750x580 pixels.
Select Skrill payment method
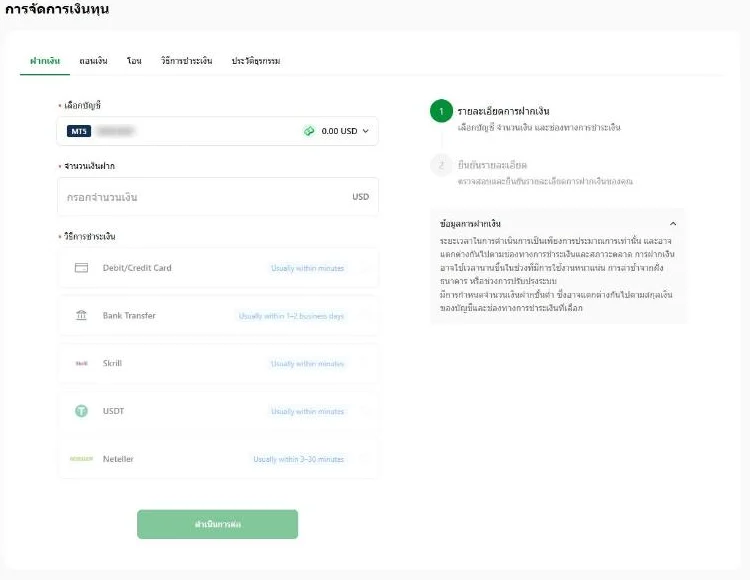coord(218,363)
